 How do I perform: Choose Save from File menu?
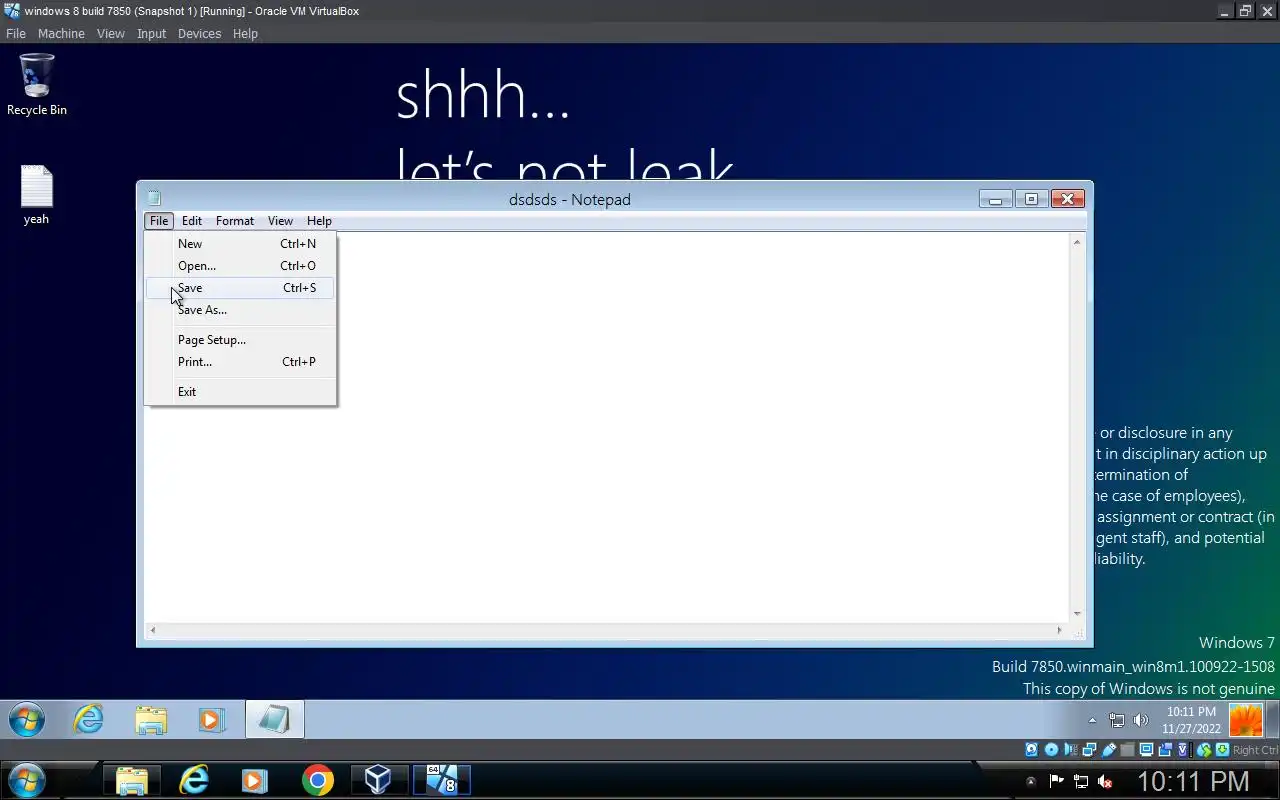[240, 288]
